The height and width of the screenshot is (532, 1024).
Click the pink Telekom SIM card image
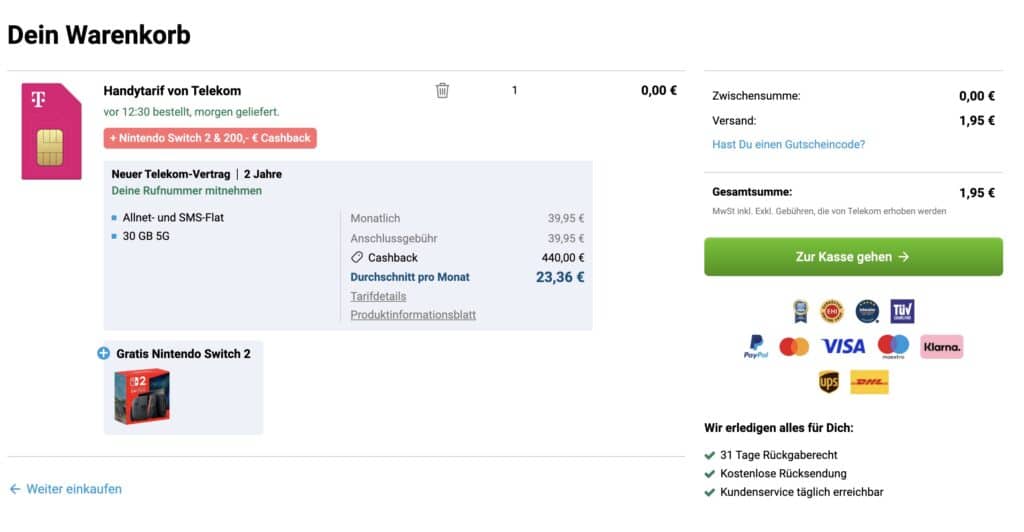point(52,131)
